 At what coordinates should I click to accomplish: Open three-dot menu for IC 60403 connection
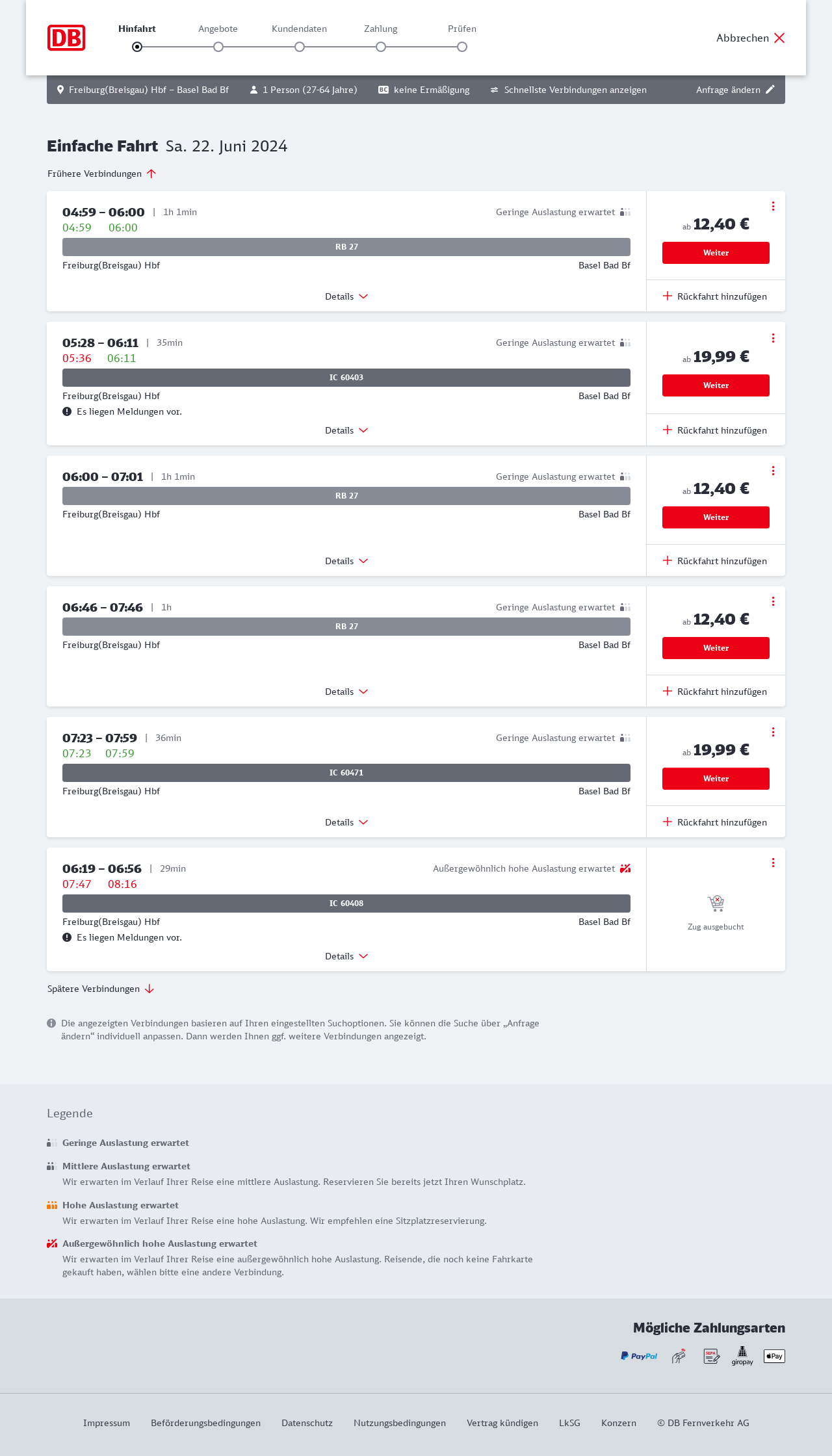pos(773,338)
